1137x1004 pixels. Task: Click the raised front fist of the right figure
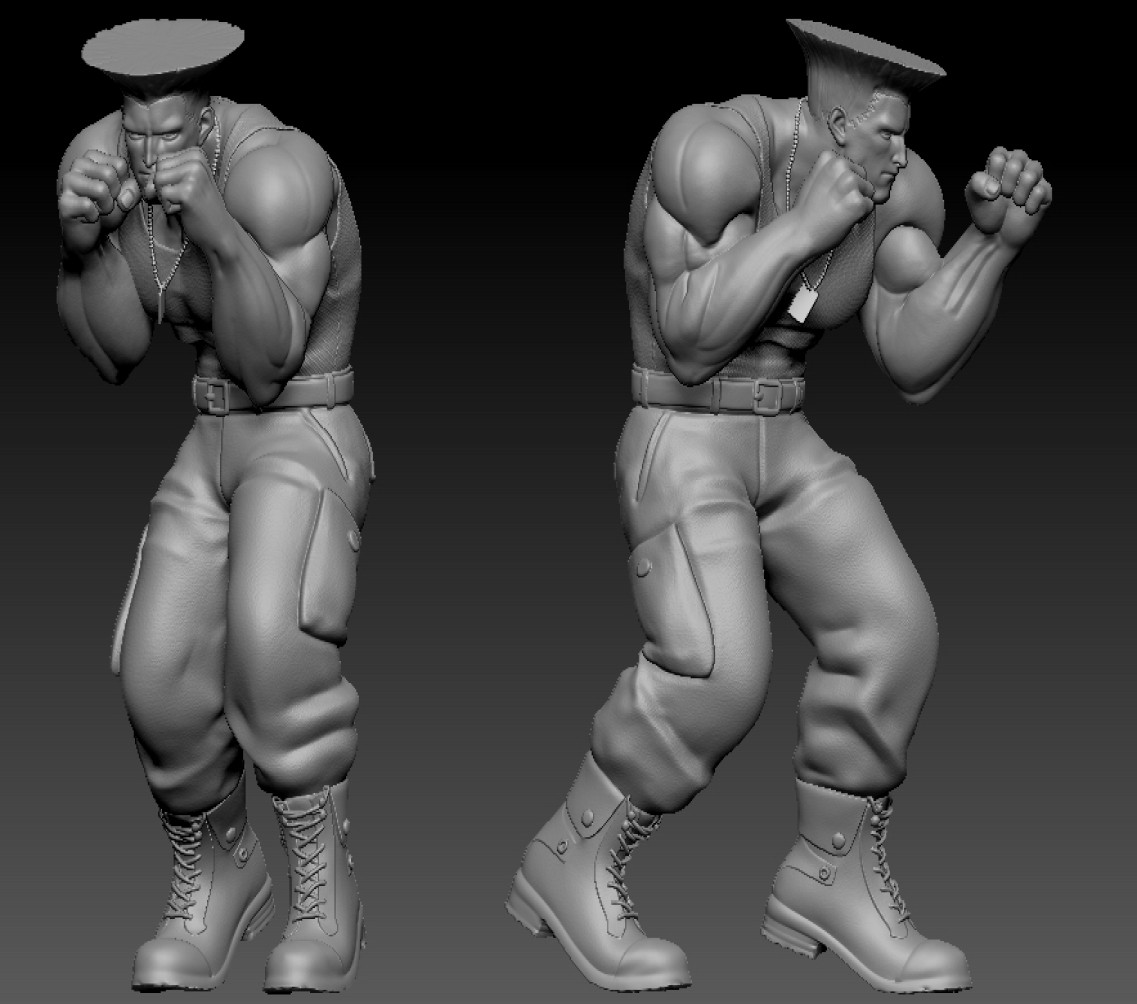point(1009,188)
